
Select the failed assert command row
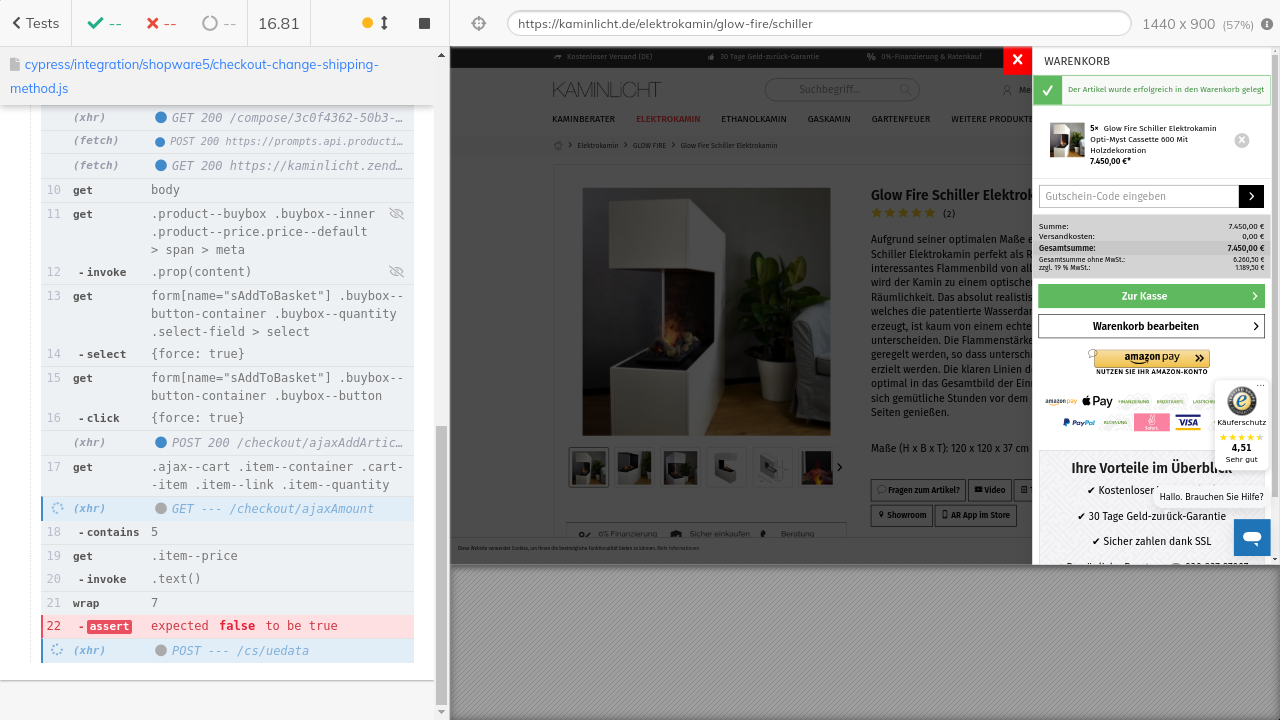227,626
